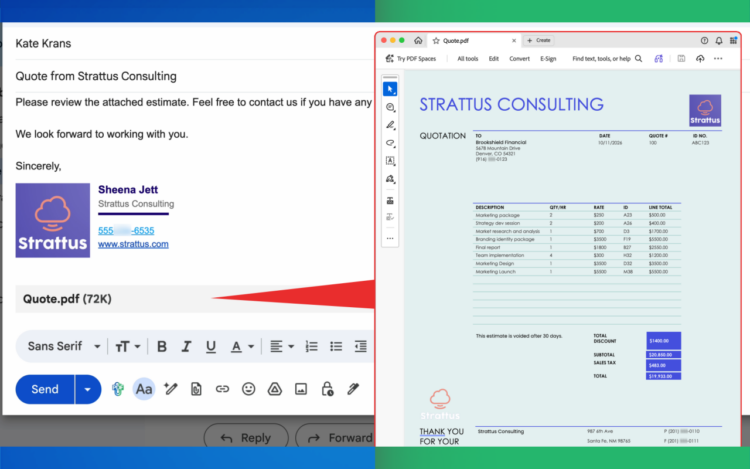This screenshot has width=750, height=469.
Task: Click the Reply button
Action: tap(246, 437)
